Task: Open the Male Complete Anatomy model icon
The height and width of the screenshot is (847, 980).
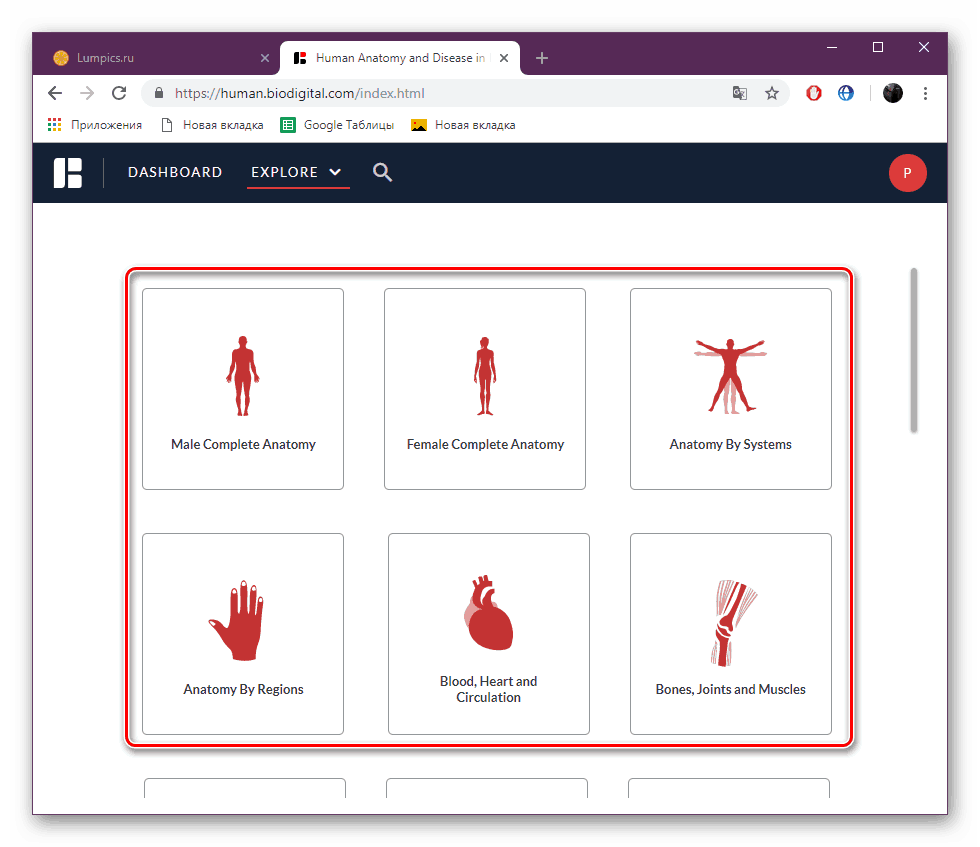Action: pyautogui.click(x=243, y=372)
